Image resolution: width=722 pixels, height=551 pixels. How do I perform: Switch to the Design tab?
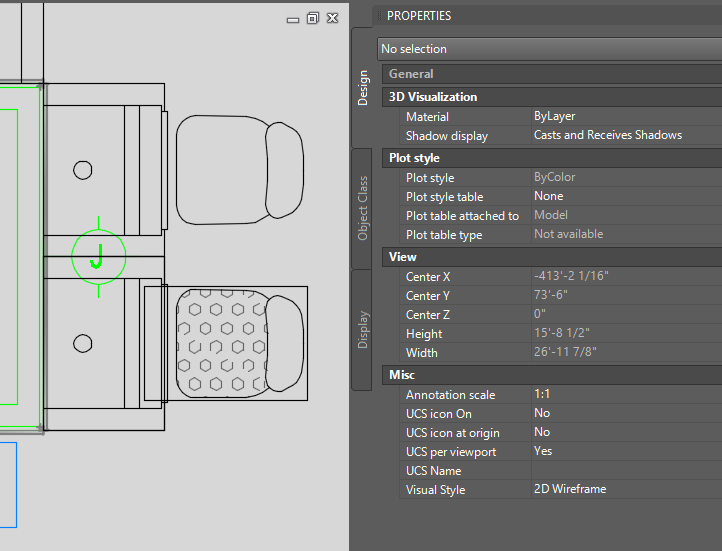(x=362, y=87)
